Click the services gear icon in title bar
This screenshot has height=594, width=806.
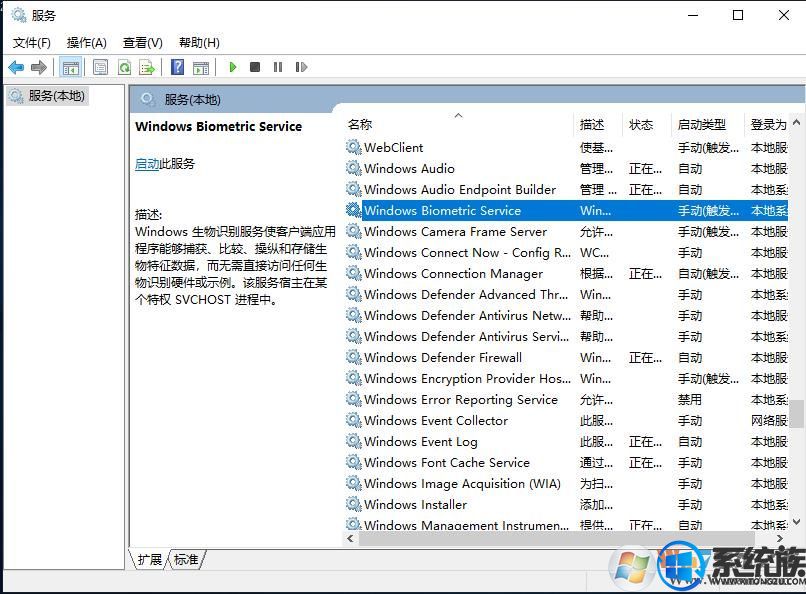19,15
